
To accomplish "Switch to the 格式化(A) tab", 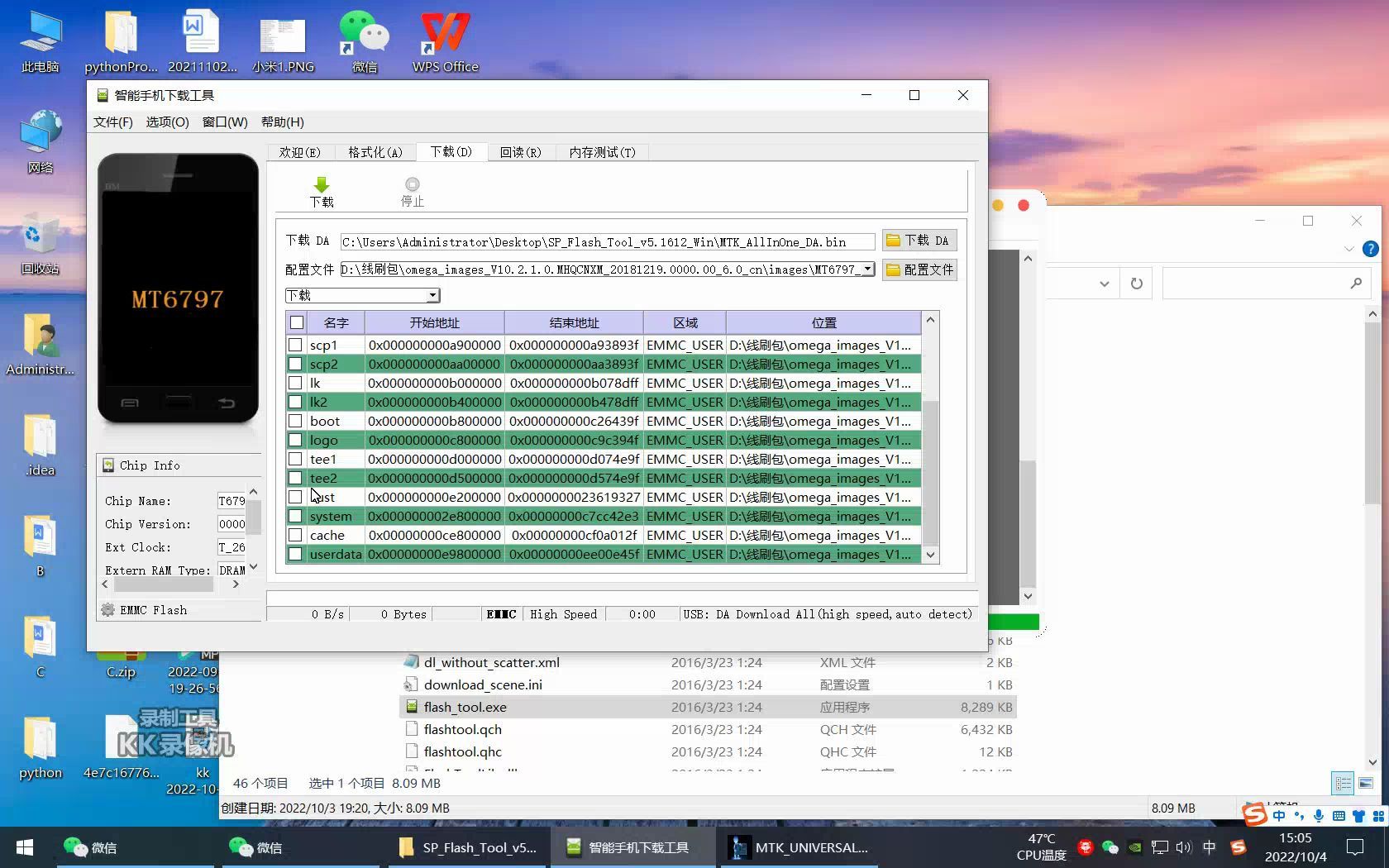I will coord(375,152).
